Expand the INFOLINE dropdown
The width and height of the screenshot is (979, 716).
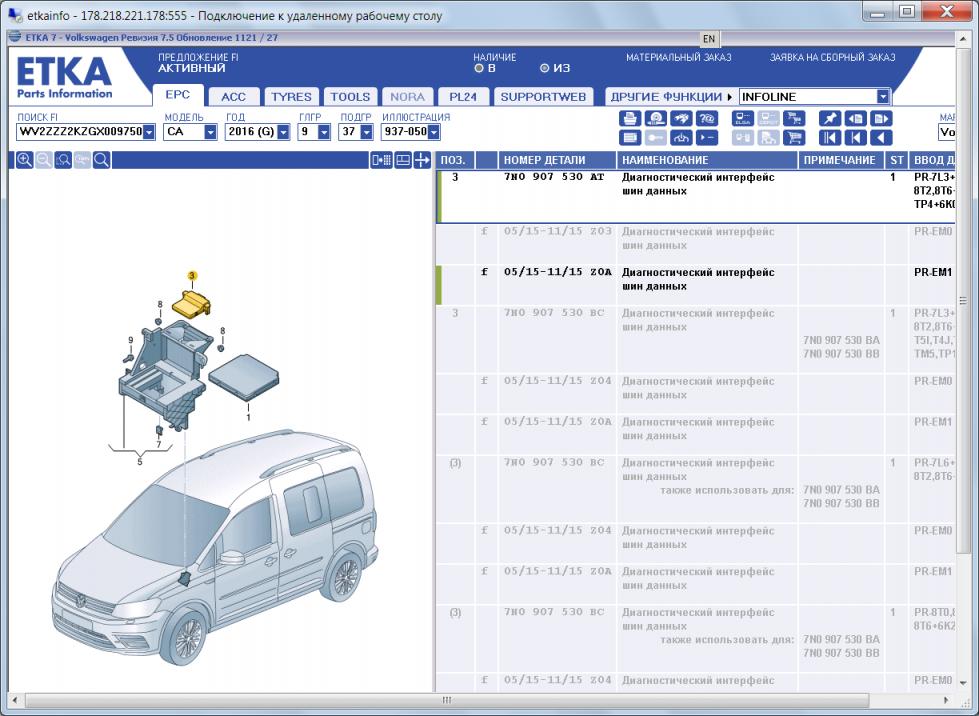click(883, 97)
